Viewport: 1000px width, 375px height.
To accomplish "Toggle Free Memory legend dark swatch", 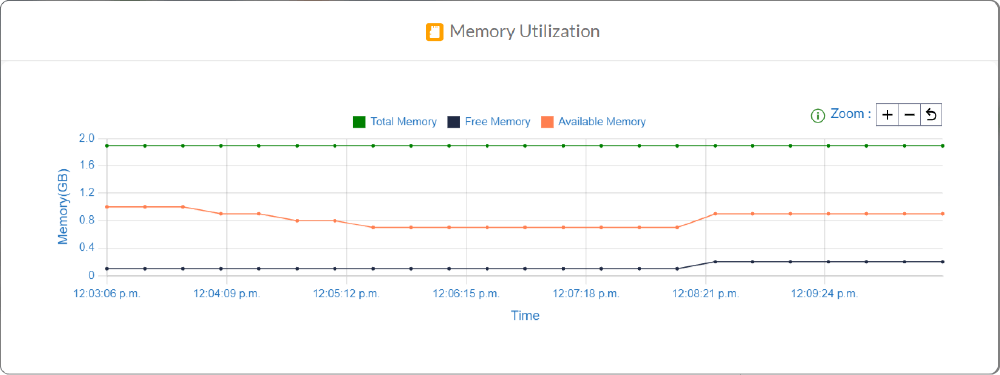I will 453,121.
